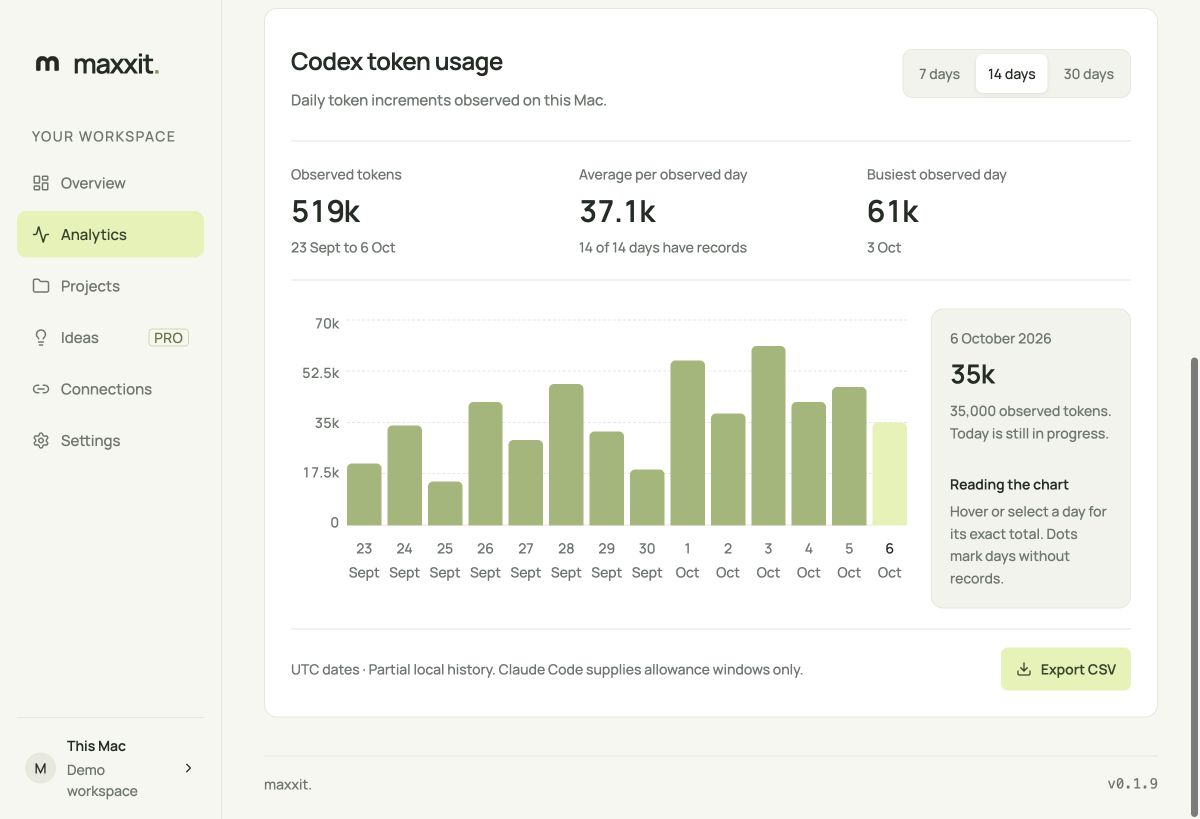This screenshot has width=1200, height=819.
Task: Click the 'YOUR WORKSPACE' sidebar heading
Action: (103, 136)
